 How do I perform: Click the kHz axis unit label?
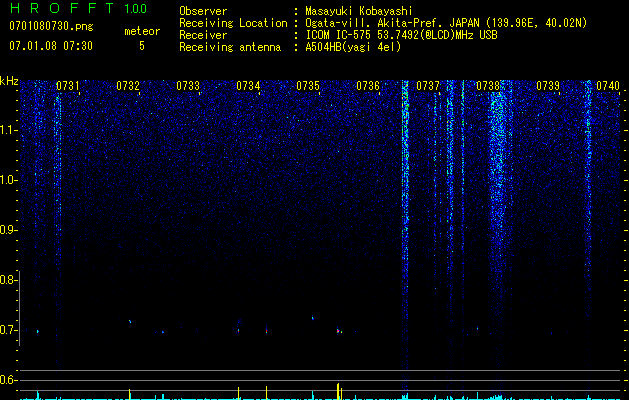click(x=9, y=81)
